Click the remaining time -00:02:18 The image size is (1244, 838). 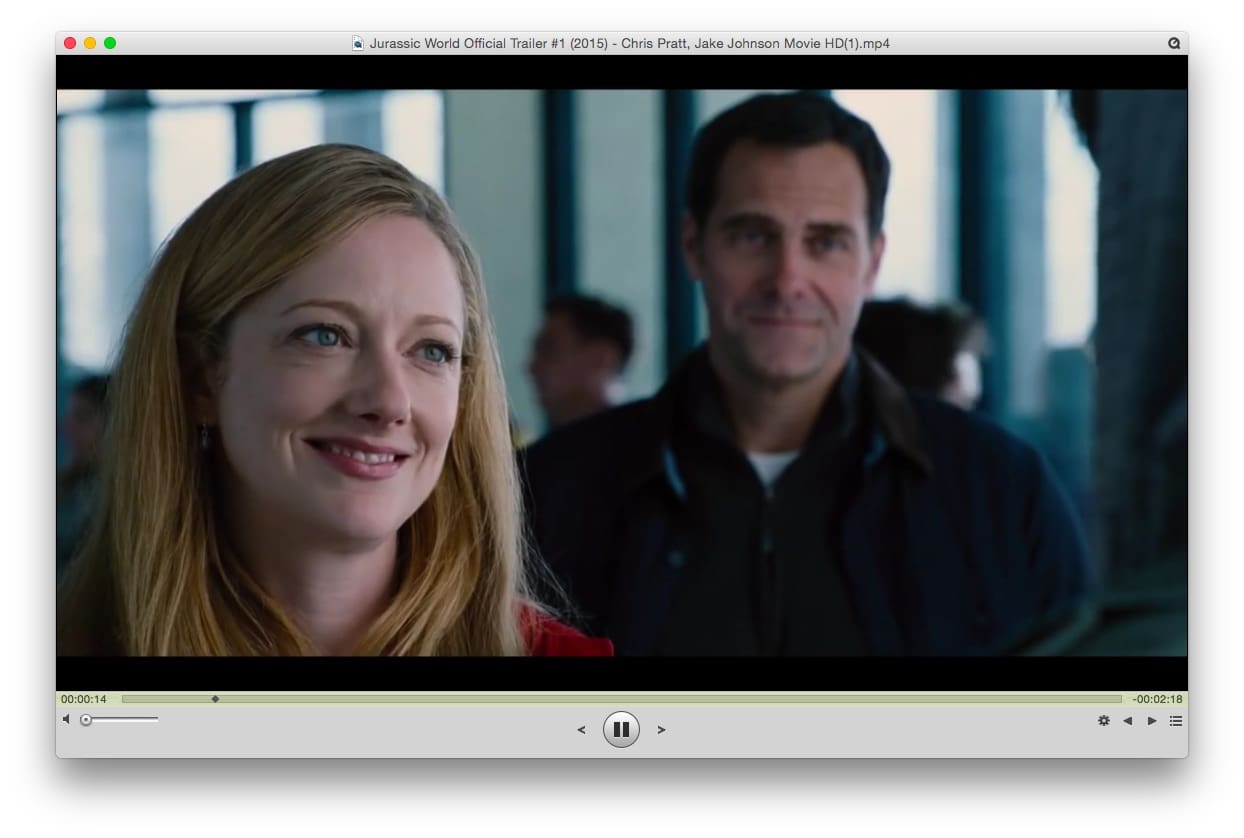tap(1157, 699)
